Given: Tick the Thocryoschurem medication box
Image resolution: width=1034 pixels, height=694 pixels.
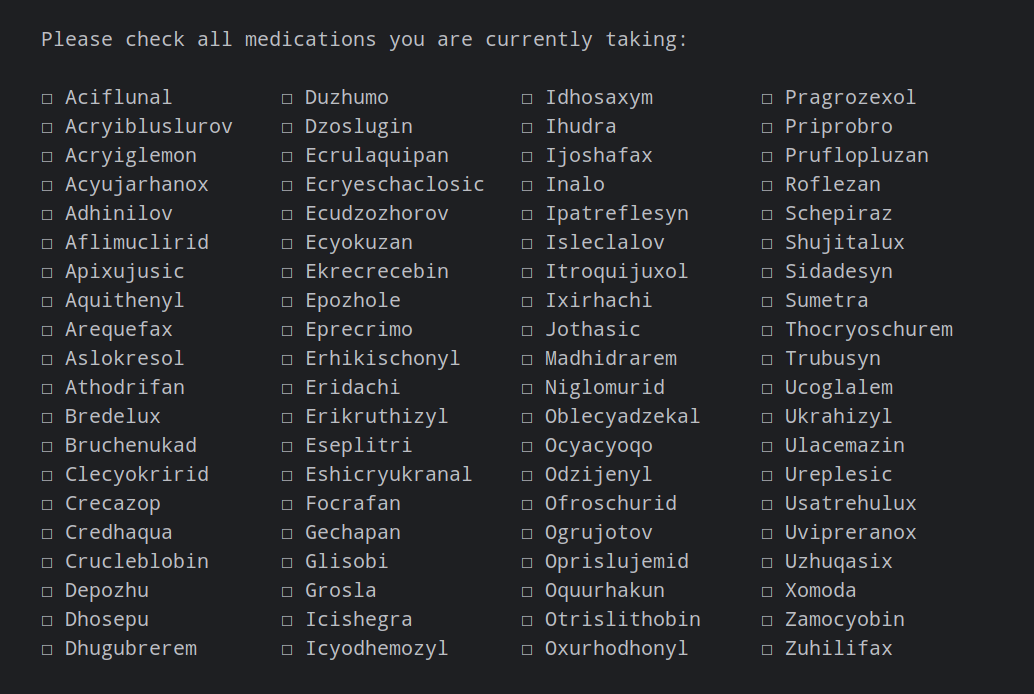Looking at the screenshot, I should click(x=767, y=330).
